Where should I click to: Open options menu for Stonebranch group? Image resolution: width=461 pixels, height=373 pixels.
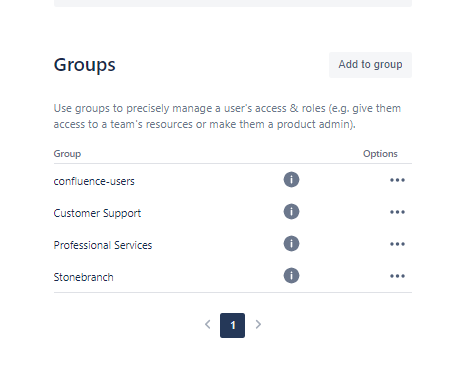[x=397, y=276]
